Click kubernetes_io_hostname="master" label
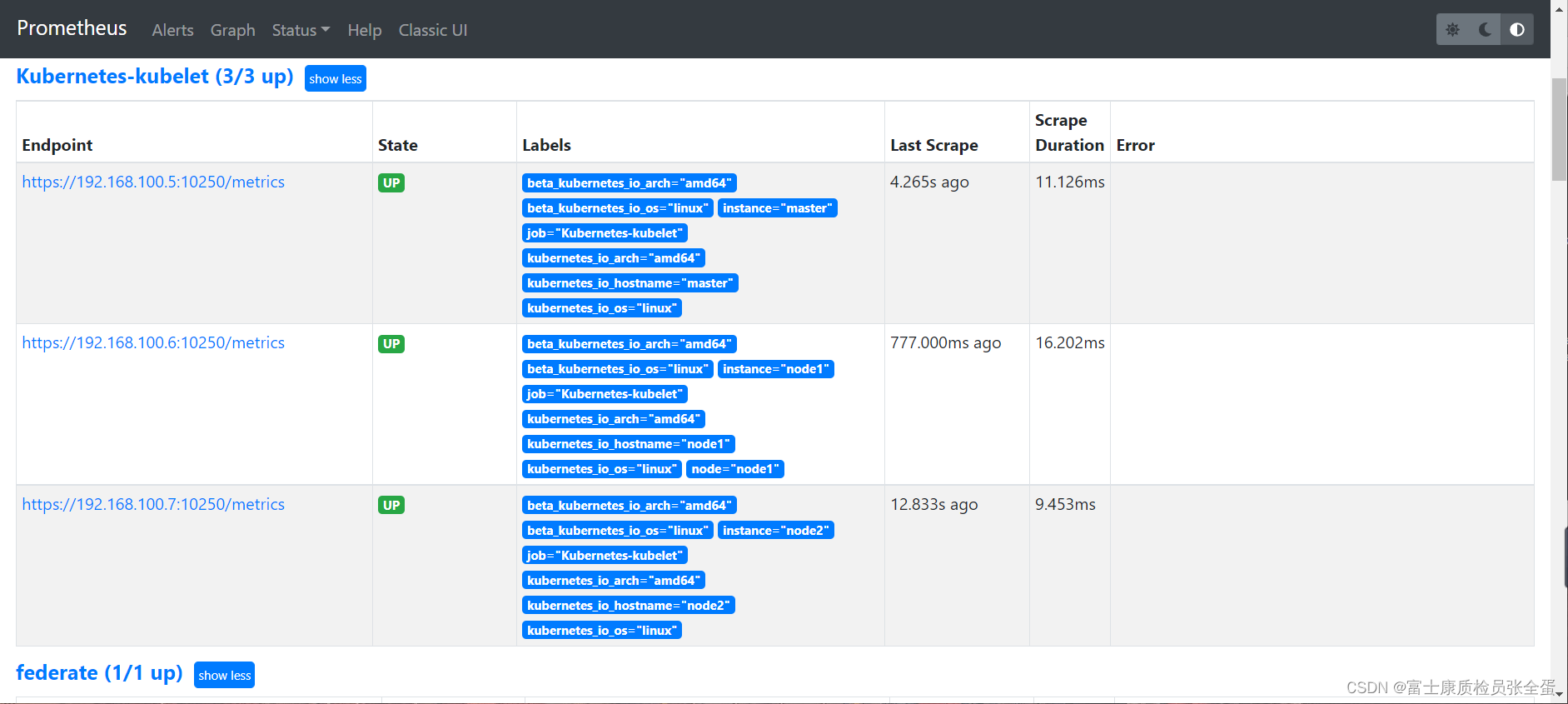This screenshot has width=1568, height=704. tap(630, 283)
